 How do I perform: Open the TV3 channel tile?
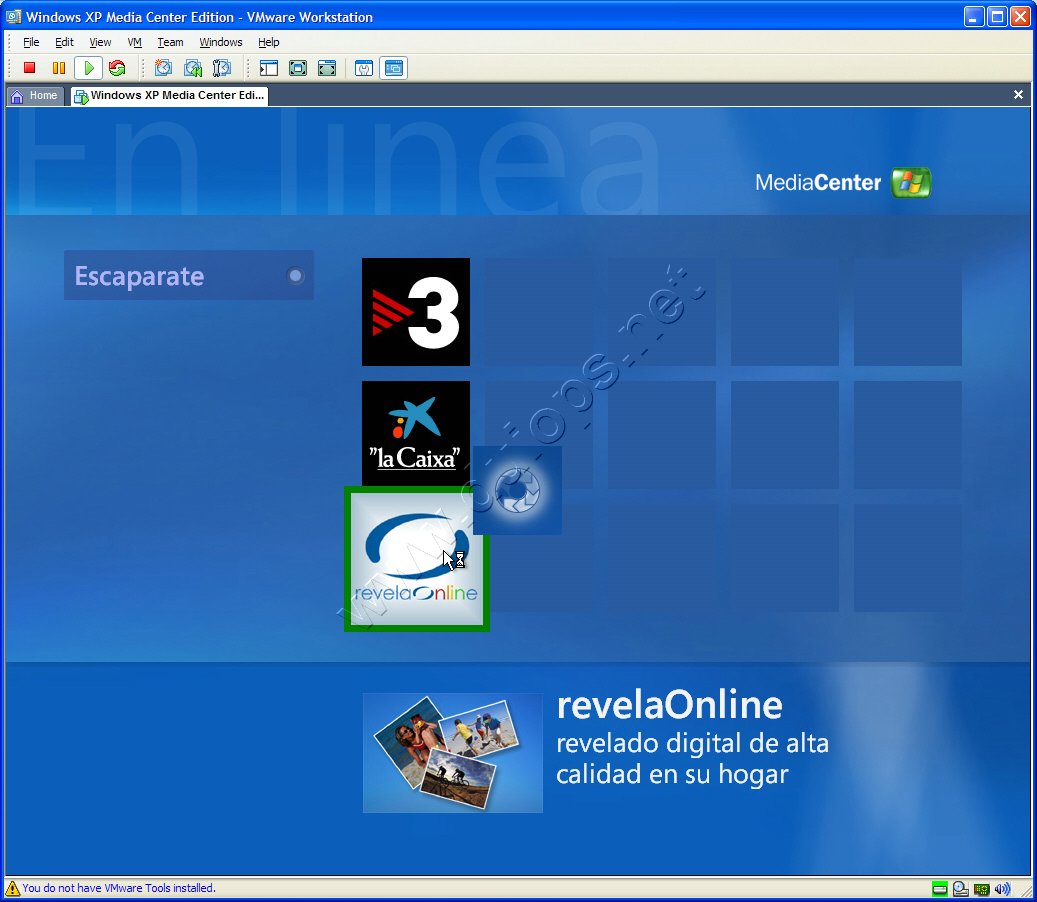(x=416, y=312)
